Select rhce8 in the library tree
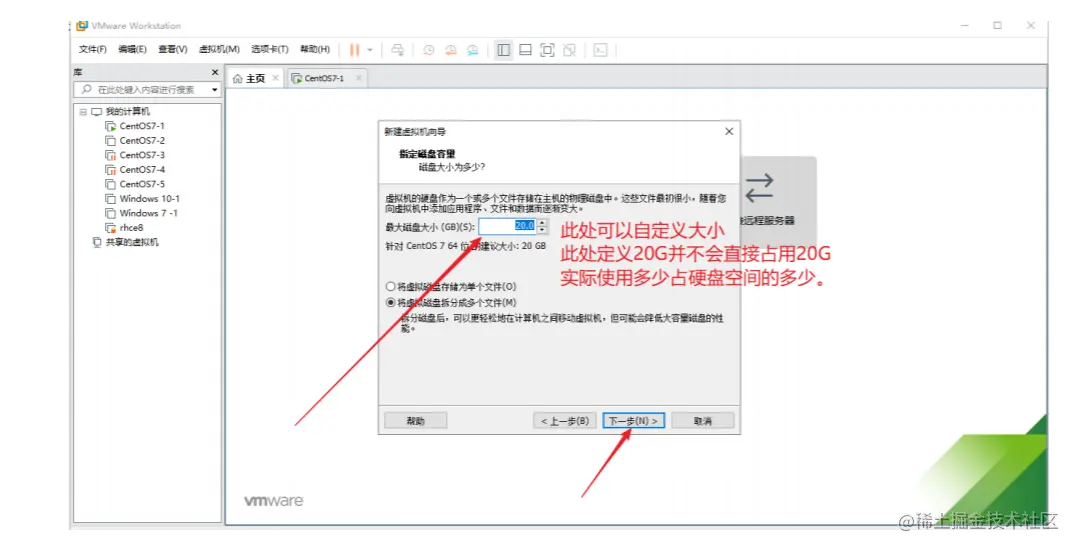 (131, 227)
